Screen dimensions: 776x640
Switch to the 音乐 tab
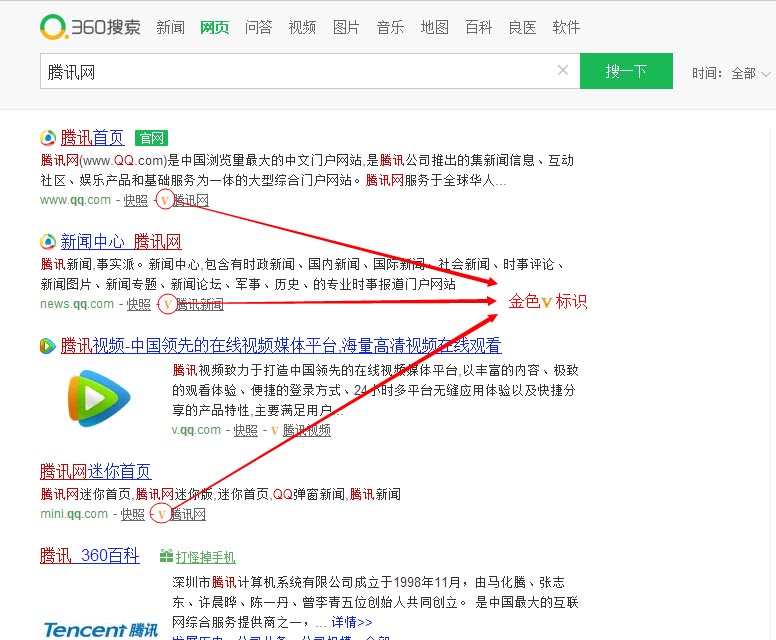(390, 27)
